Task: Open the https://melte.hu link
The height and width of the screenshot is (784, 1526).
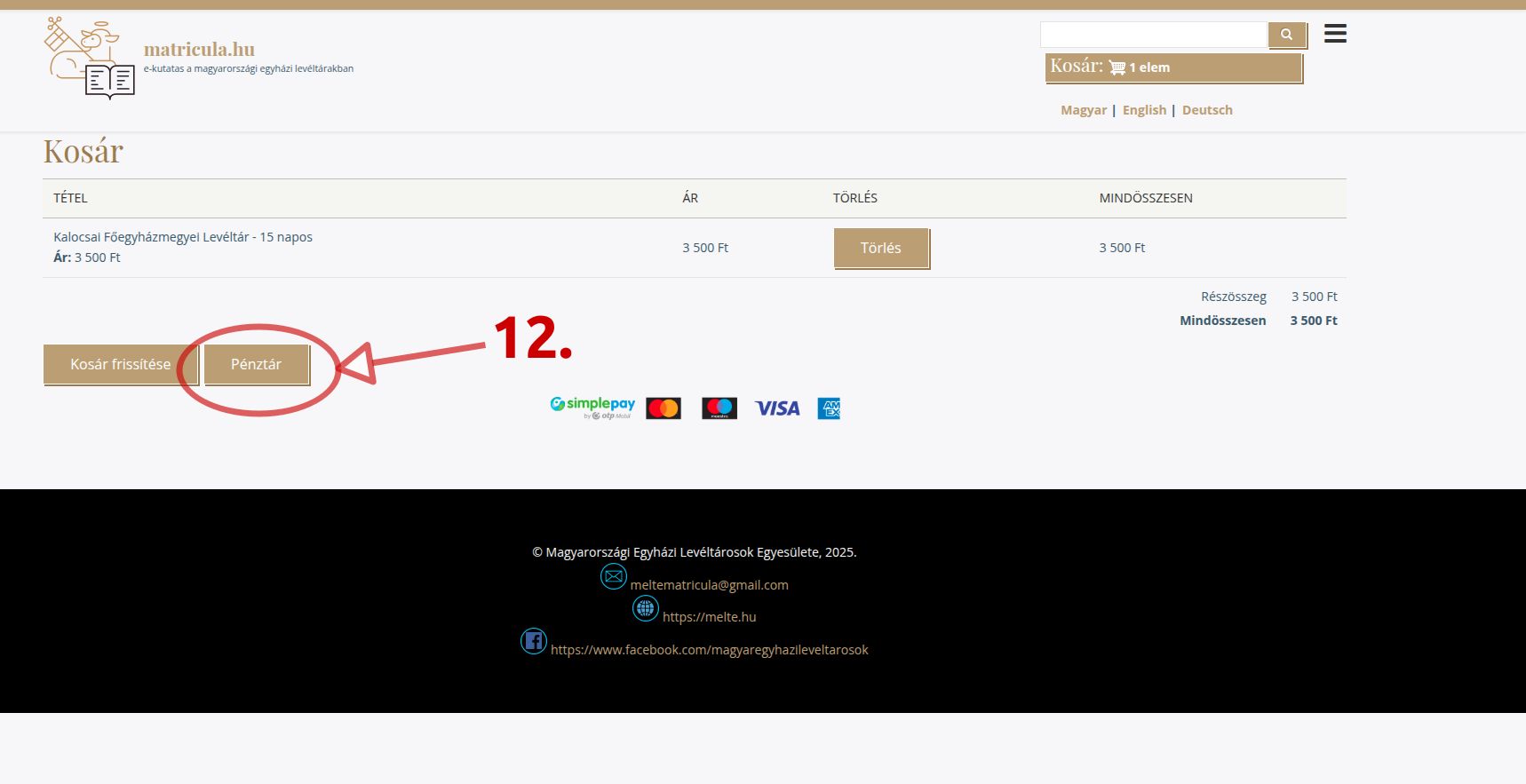Action: [709, 617]
